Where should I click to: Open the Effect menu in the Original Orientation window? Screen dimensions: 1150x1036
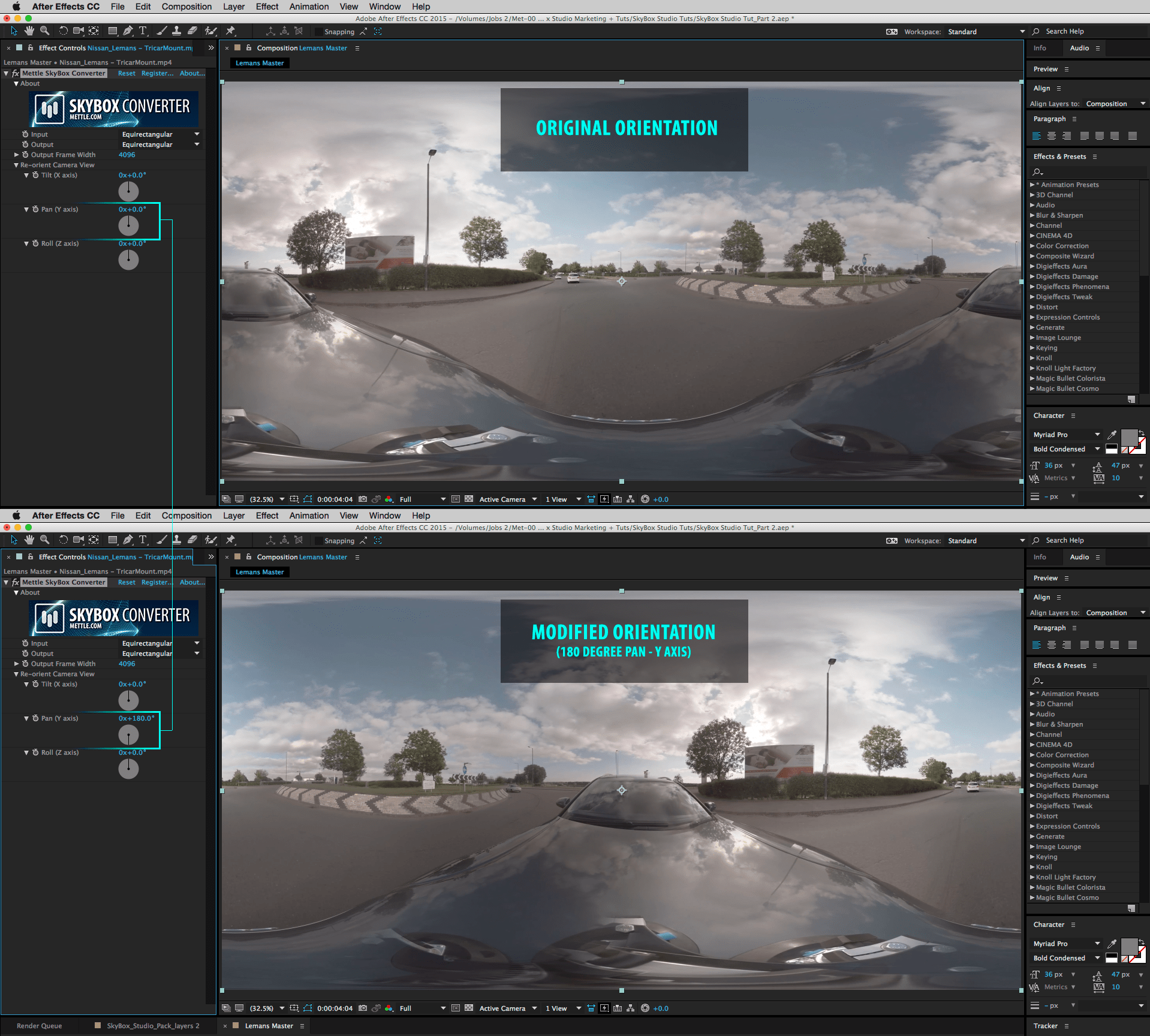click(267, 7)
